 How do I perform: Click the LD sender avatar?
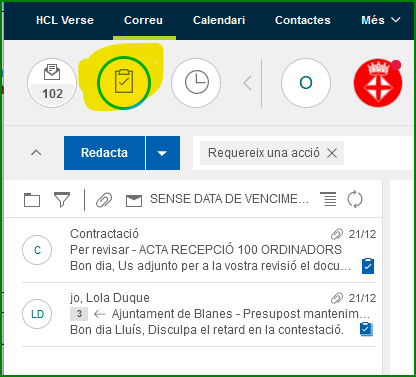tap(37, 314)
